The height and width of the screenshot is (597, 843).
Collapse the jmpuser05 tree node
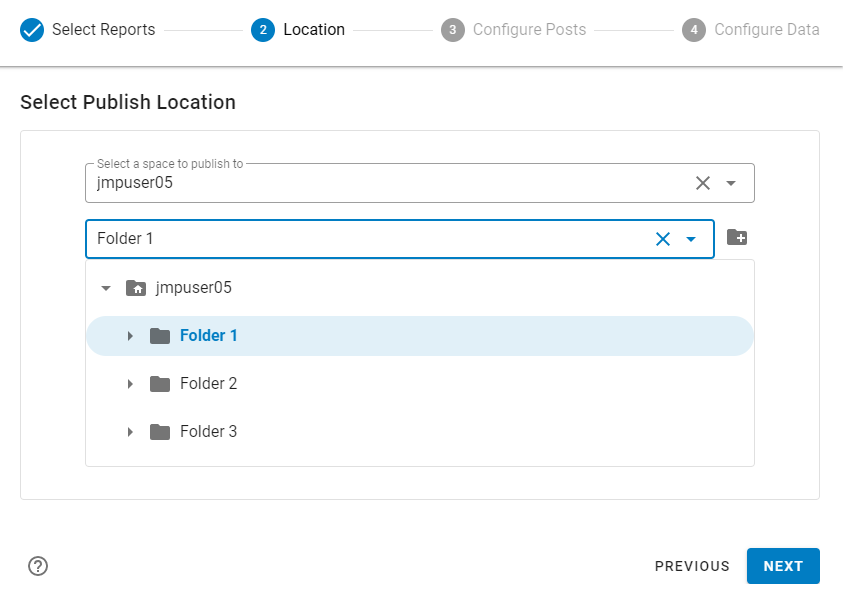coord(106,287)
